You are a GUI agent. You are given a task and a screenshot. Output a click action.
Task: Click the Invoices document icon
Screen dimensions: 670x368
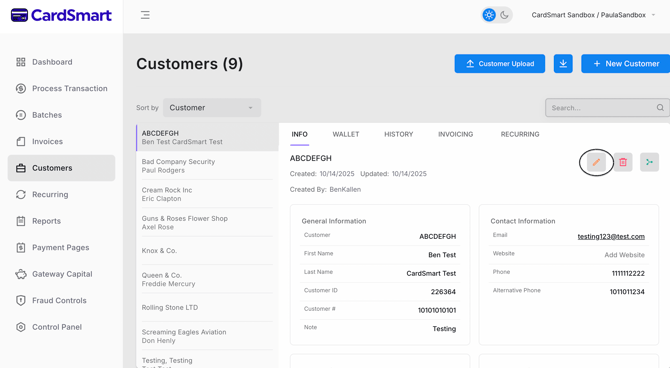coord(21,141)
